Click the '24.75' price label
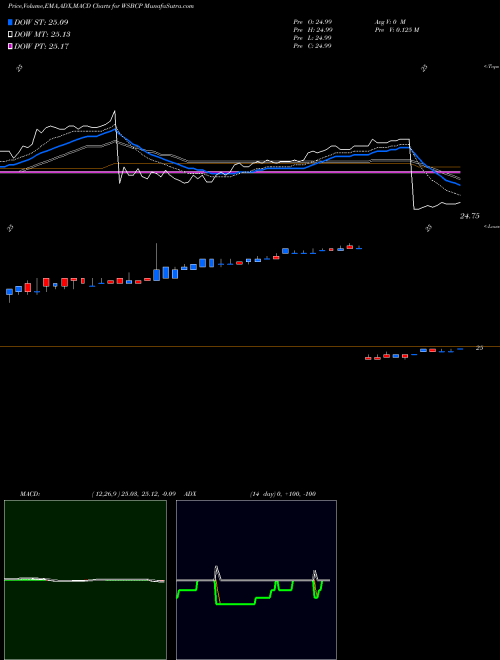 (469, 216)
